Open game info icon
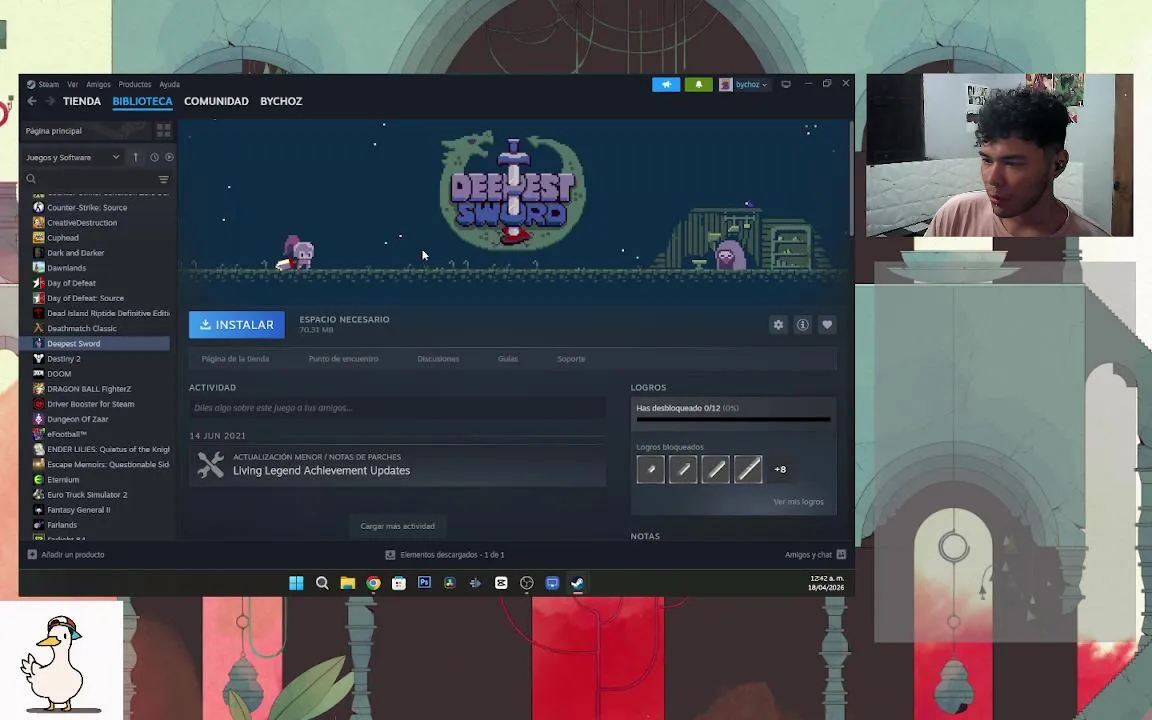The width and height of the screenshot is (1152, 720). pos(802,325)
